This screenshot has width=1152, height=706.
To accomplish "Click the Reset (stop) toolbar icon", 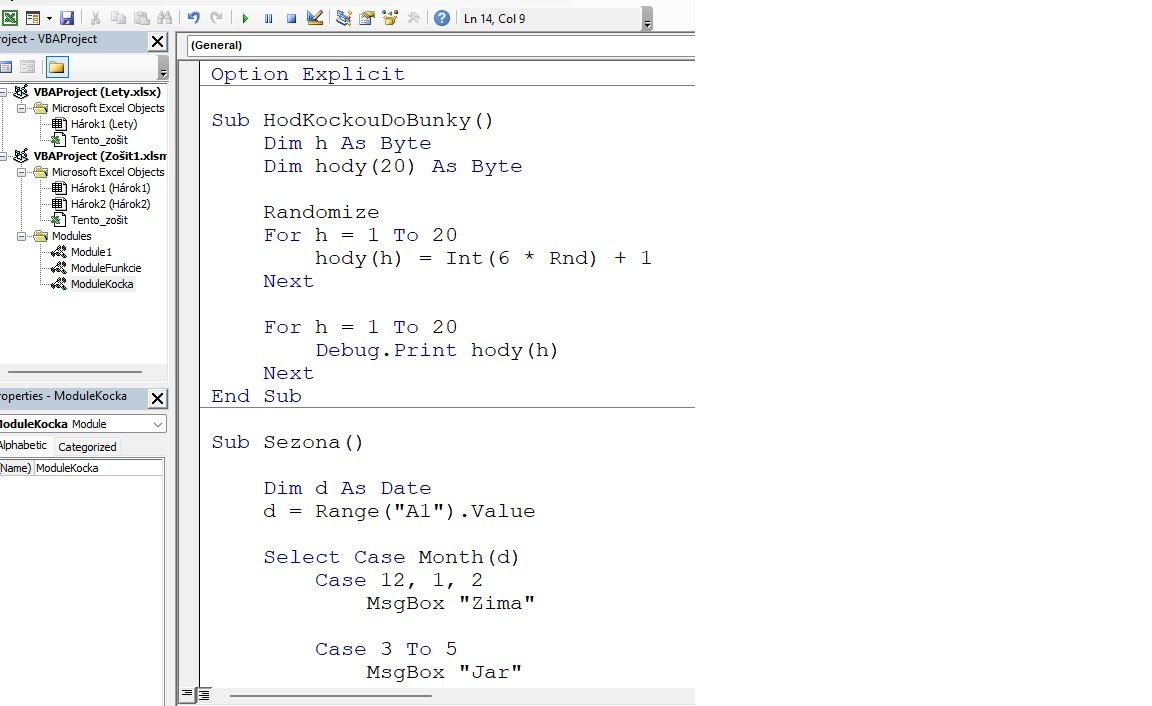I will (x=292, y=18).
